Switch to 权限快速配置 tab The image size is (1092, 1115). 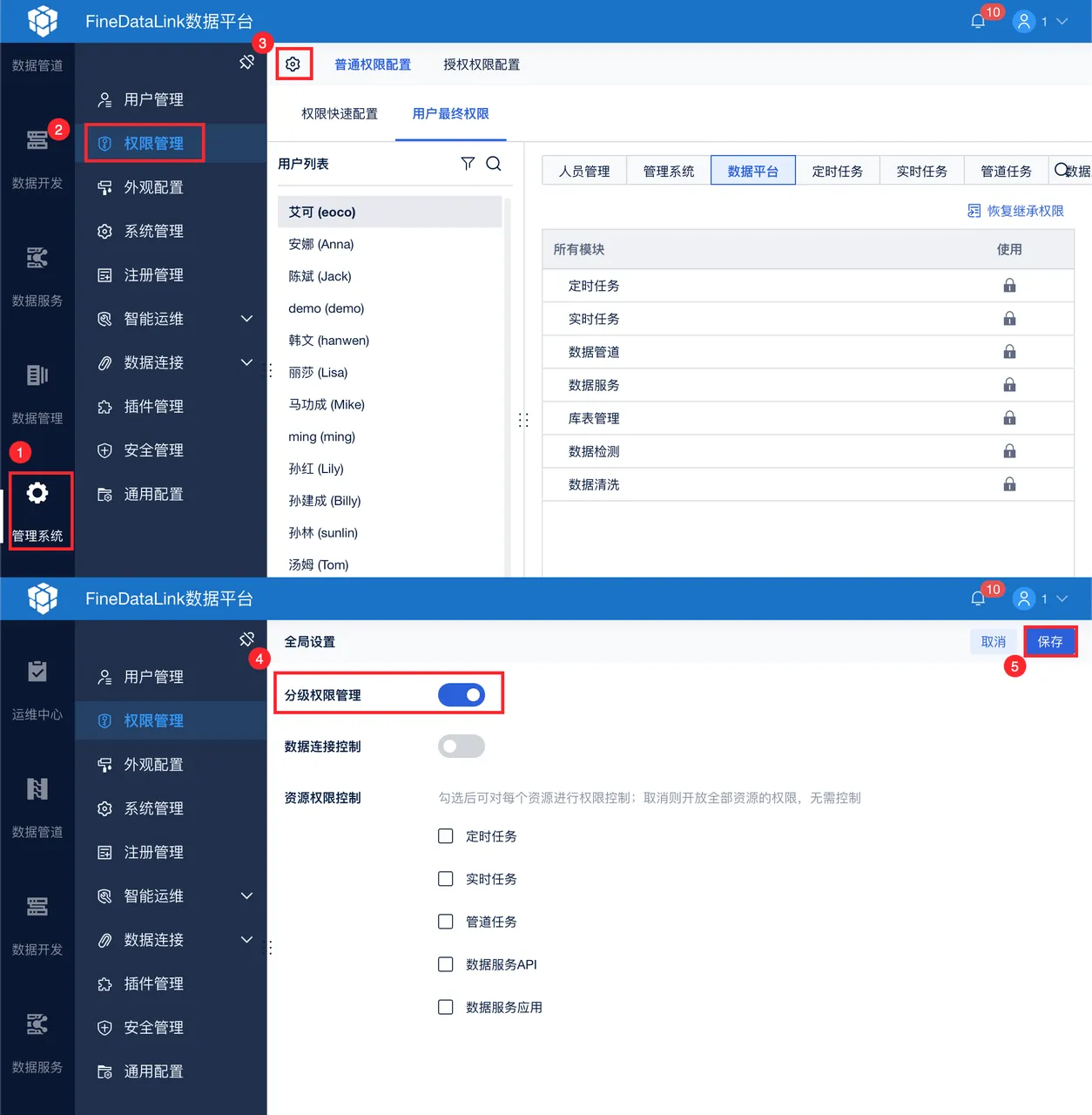(x=340, y=113)
